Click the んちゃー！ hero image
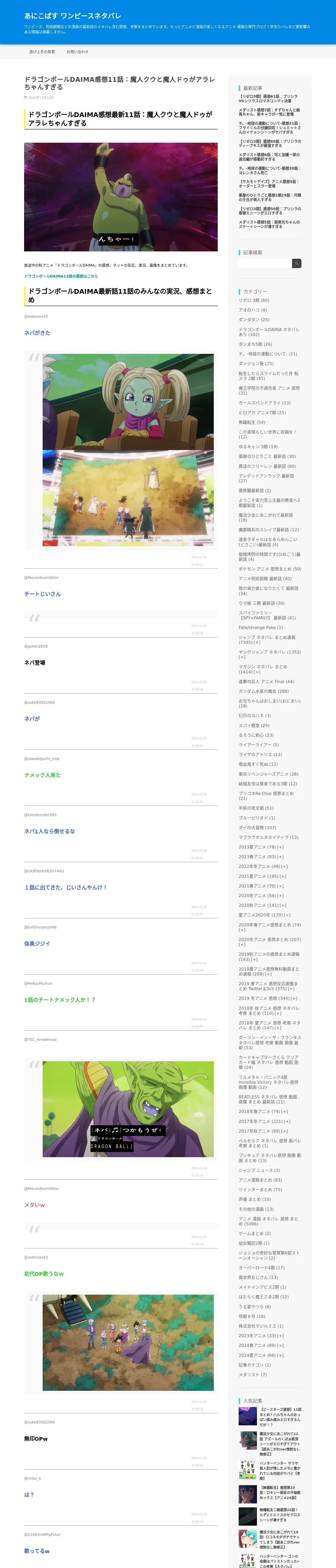The height and width of the screenshot is (1568, 336). point(121,197)
